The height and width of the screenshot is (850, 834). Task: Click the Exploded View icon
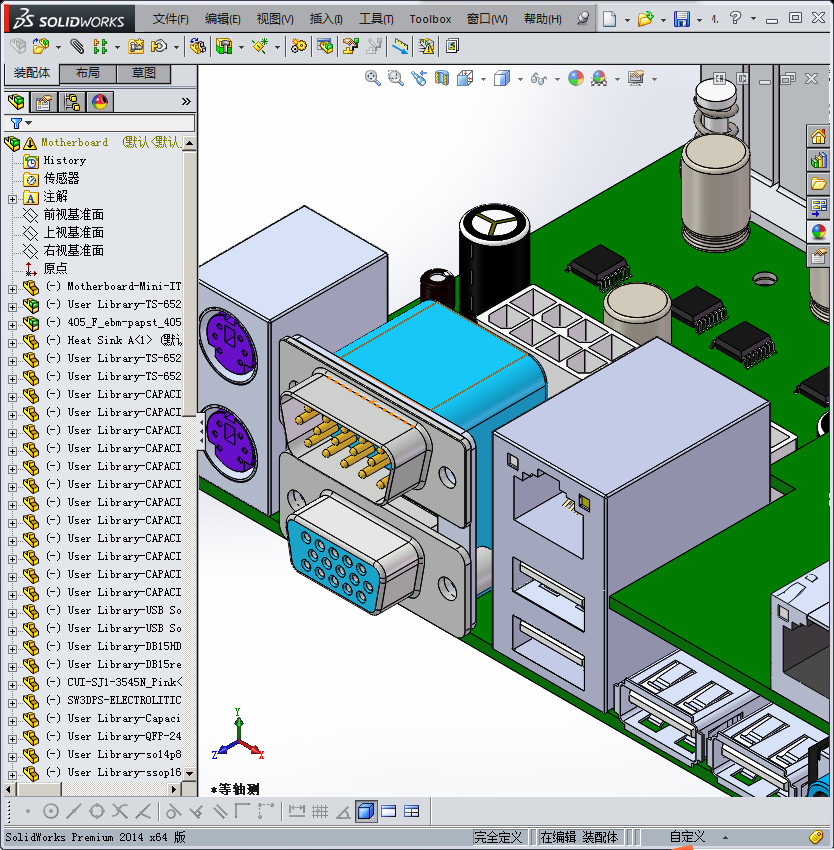350,47
